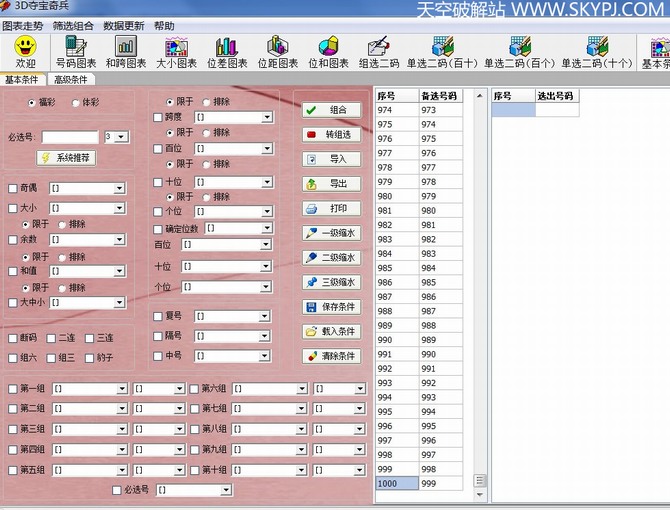Select the 体彩 radio button

pos(76,102)
